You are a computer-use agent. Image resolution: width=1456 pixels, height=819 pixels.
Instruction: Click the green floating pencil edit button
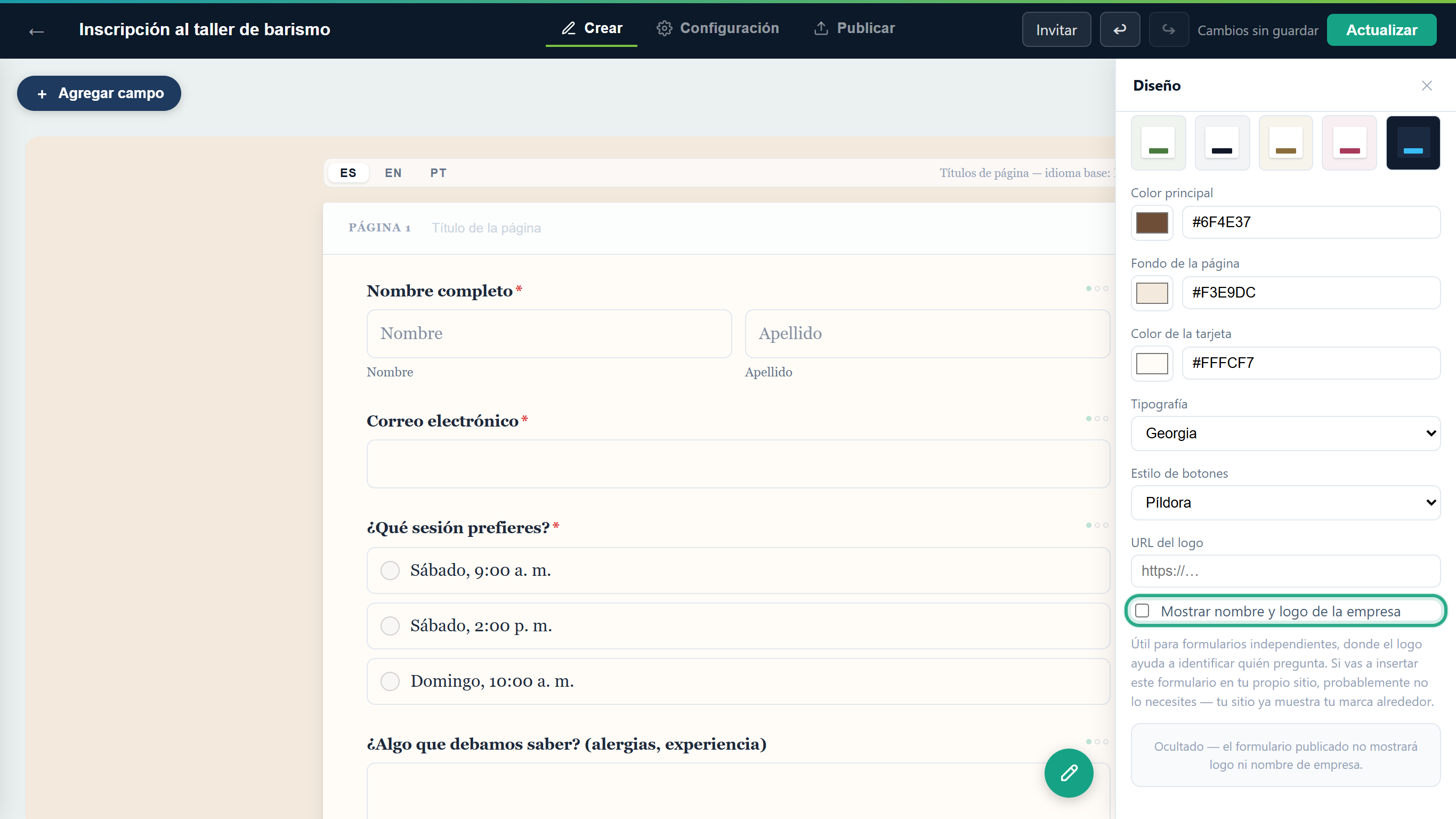coord(1068,773)
